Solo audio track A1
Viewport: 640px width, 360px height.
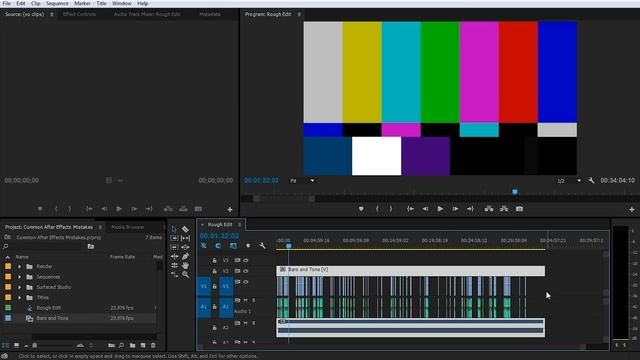253,300
